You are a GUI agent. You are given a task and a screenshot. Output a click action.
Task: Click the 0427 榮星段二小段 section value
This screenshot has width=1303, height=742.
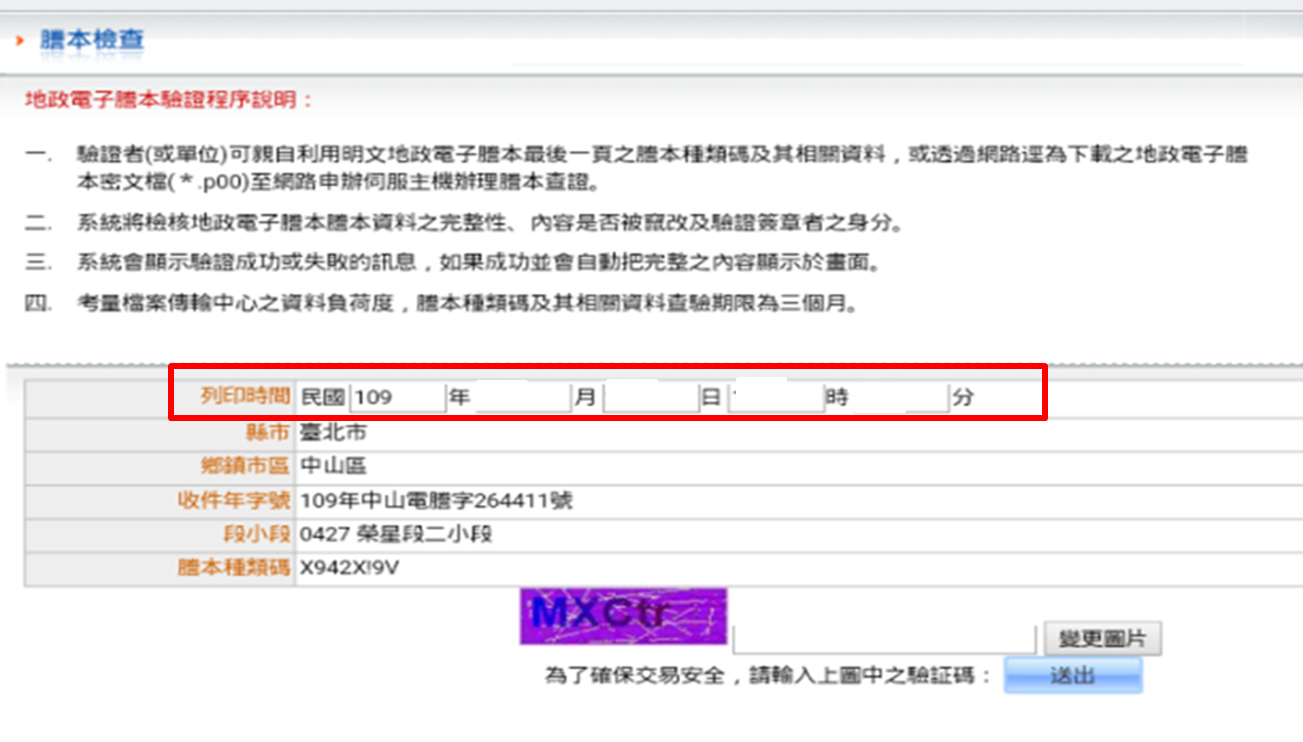tap(396, 534)
